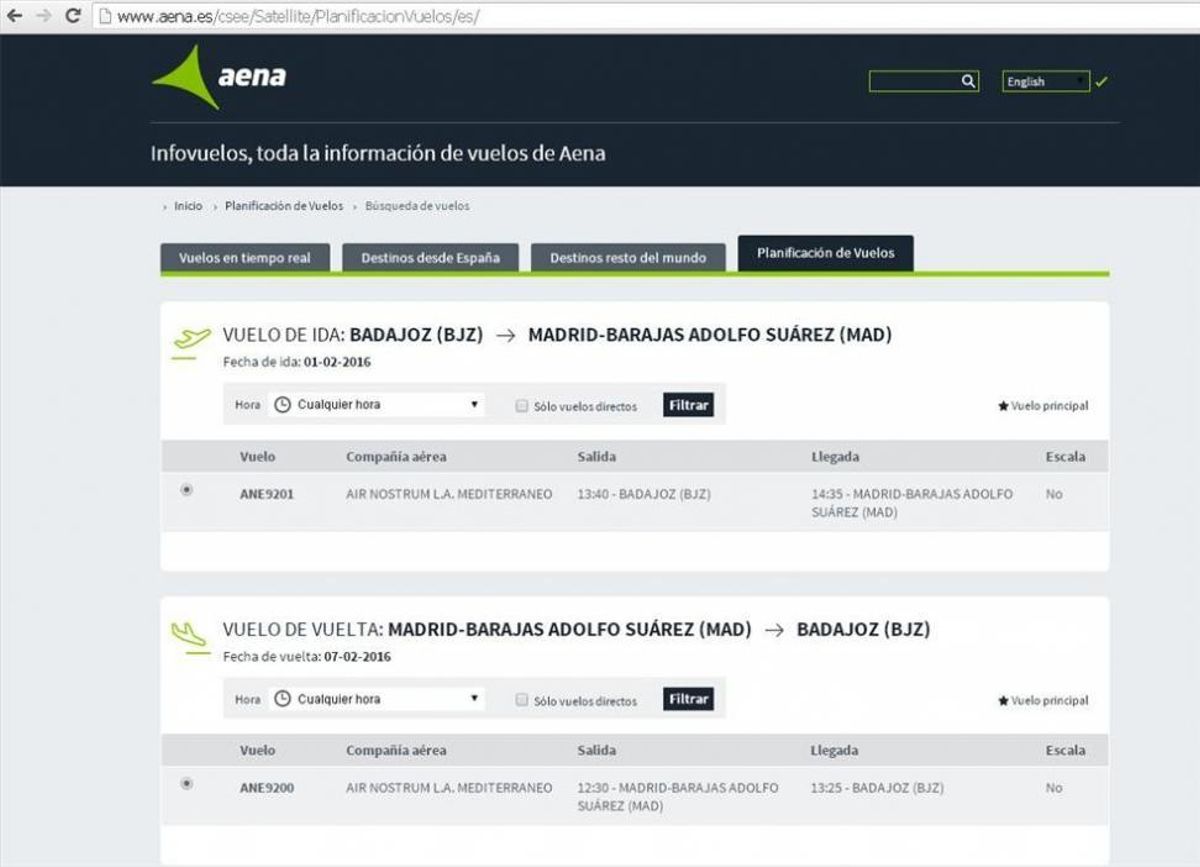
Task: Click the browser reload icon
Action: (73, 16)
